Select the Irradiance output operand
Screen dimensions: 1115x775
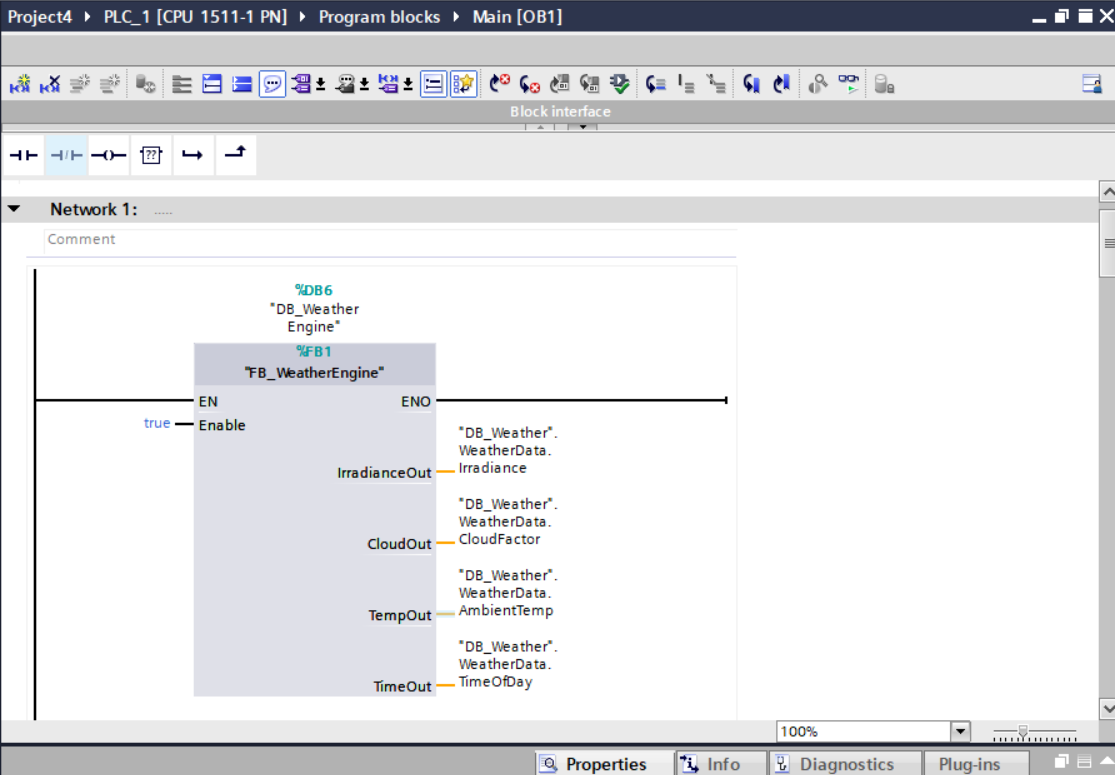508,450
